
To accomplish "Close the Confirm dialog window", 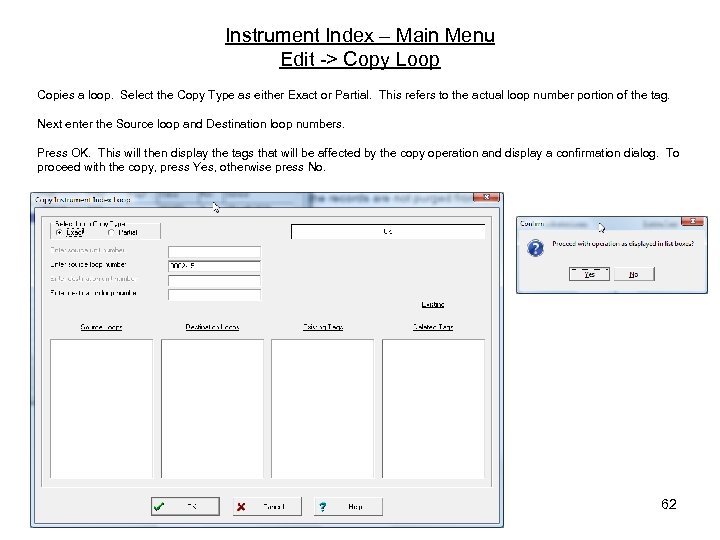I will coord(692,221).
